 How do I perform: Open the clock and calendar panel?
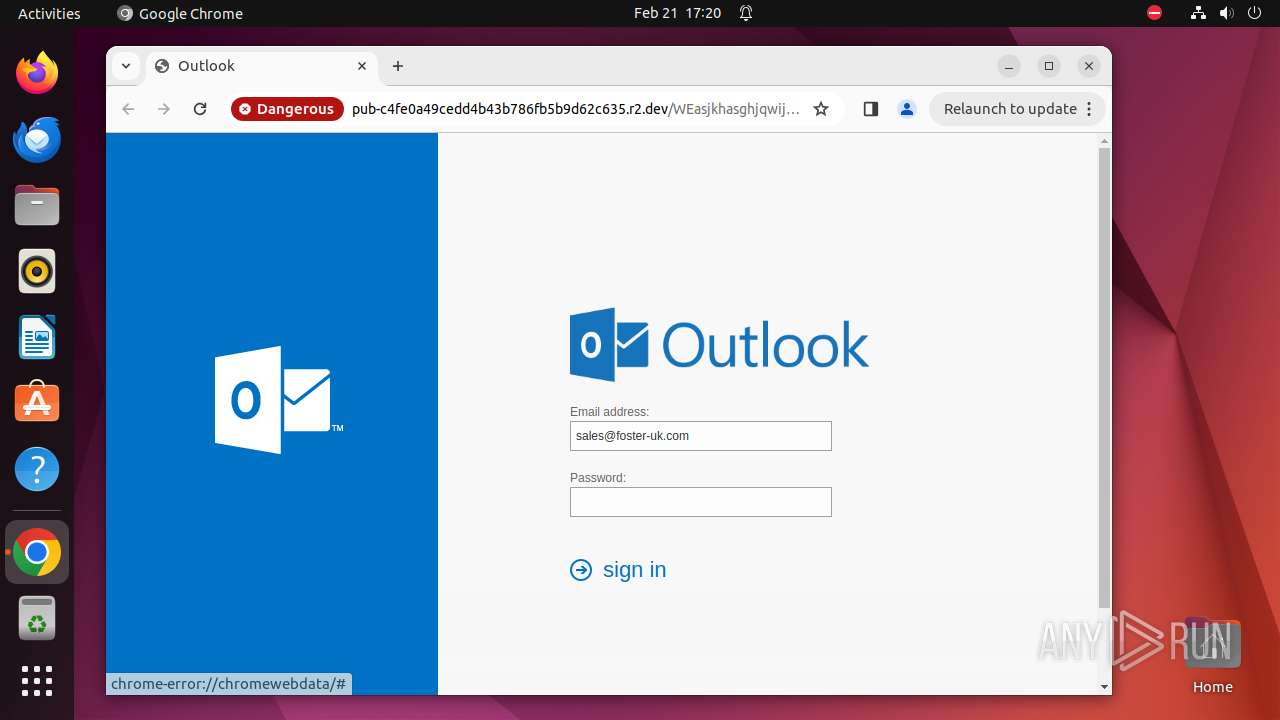(677, 13)
